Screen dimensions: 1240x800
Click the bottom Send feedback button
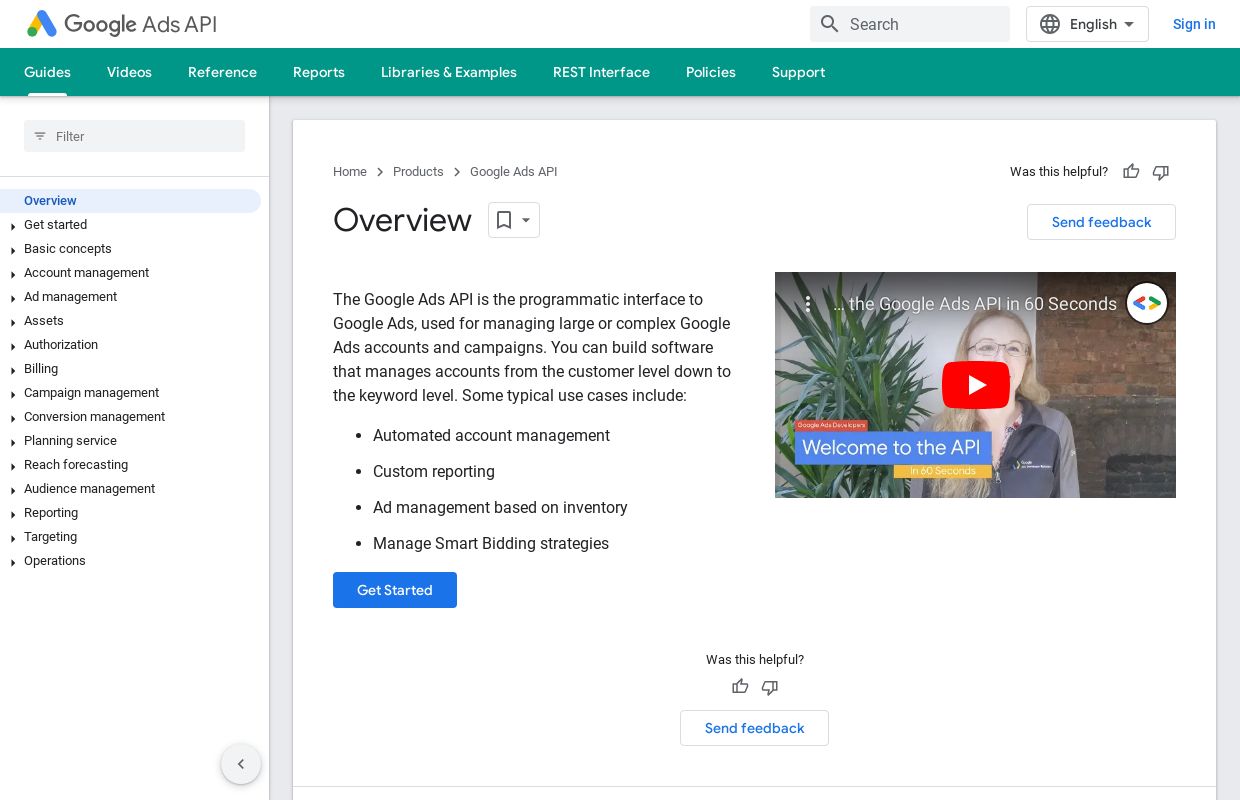(754, 728)
